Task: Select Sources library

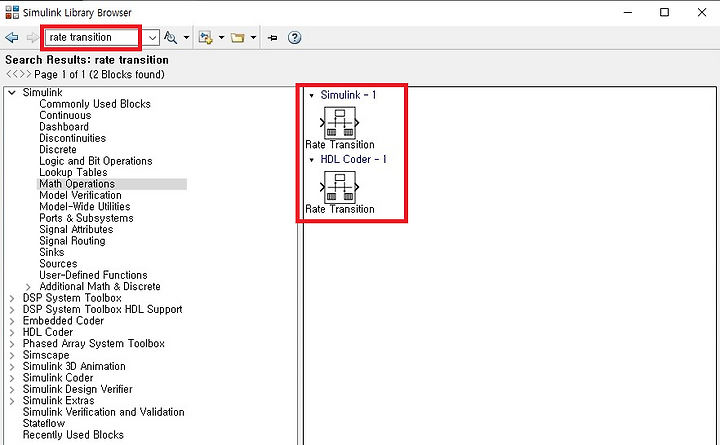Action: 58,264
